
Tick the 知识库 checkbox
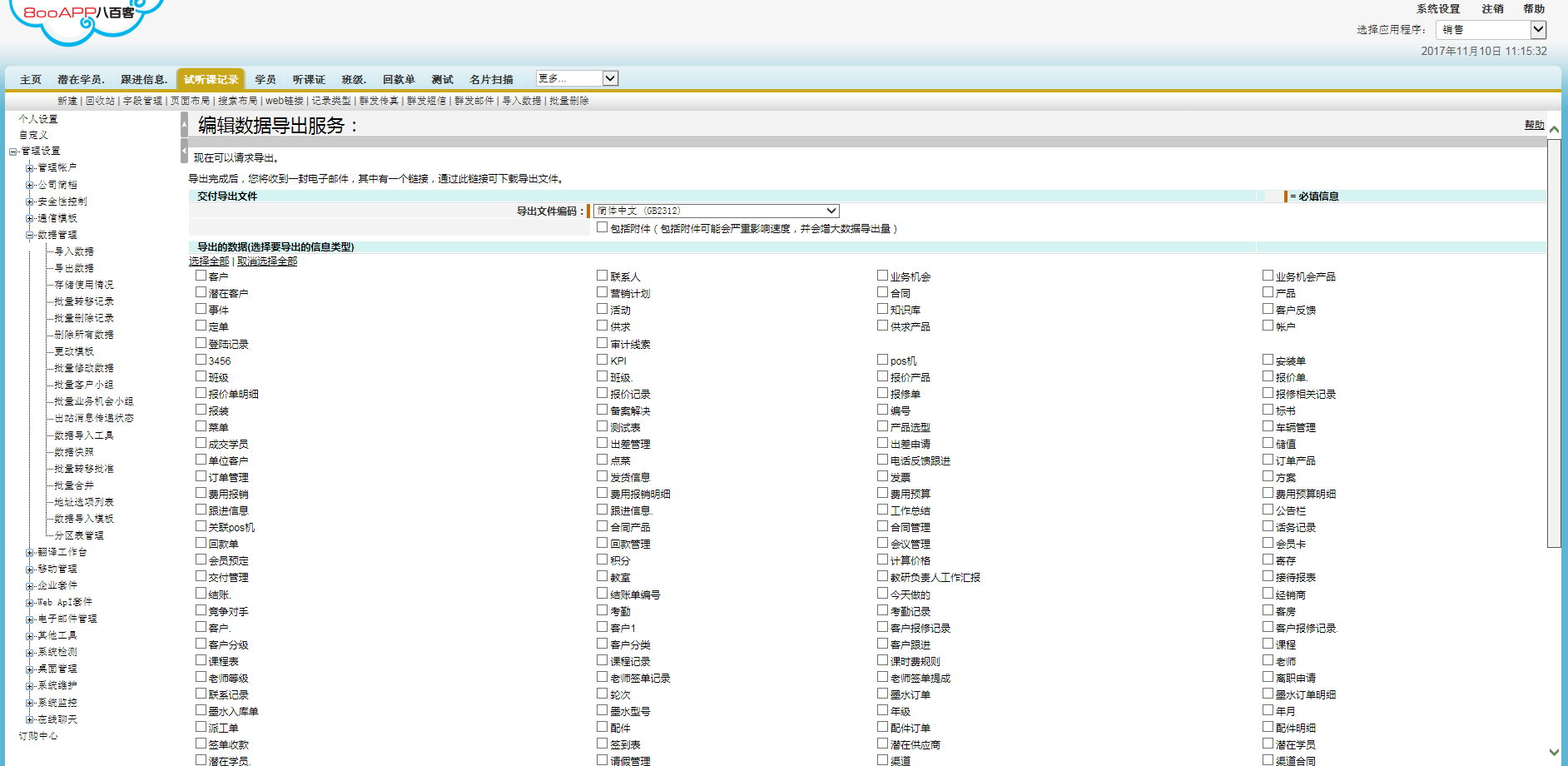882,309
